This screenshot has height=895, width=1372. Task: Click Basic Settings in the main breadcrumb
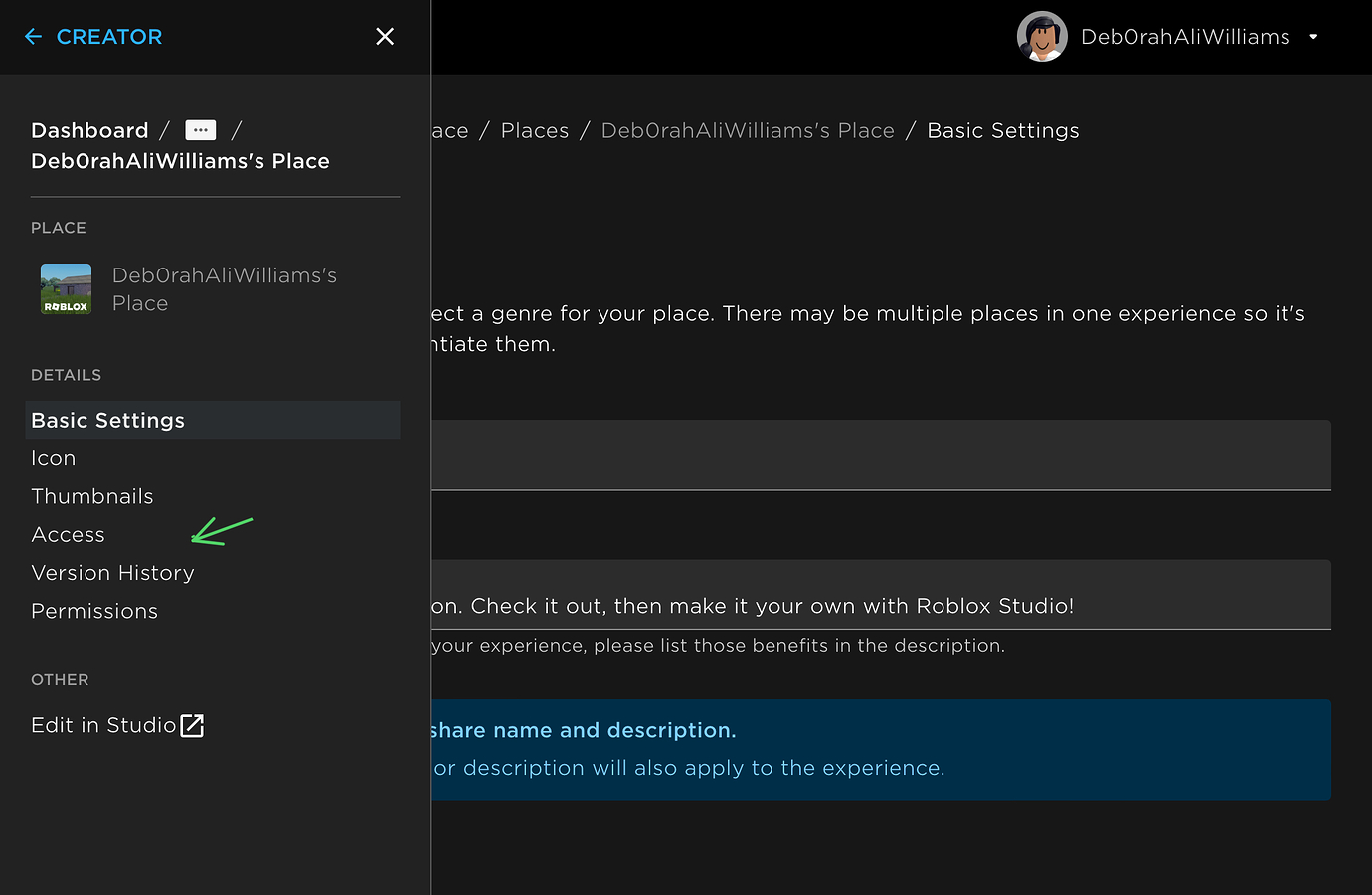[x=1003, y=131]
